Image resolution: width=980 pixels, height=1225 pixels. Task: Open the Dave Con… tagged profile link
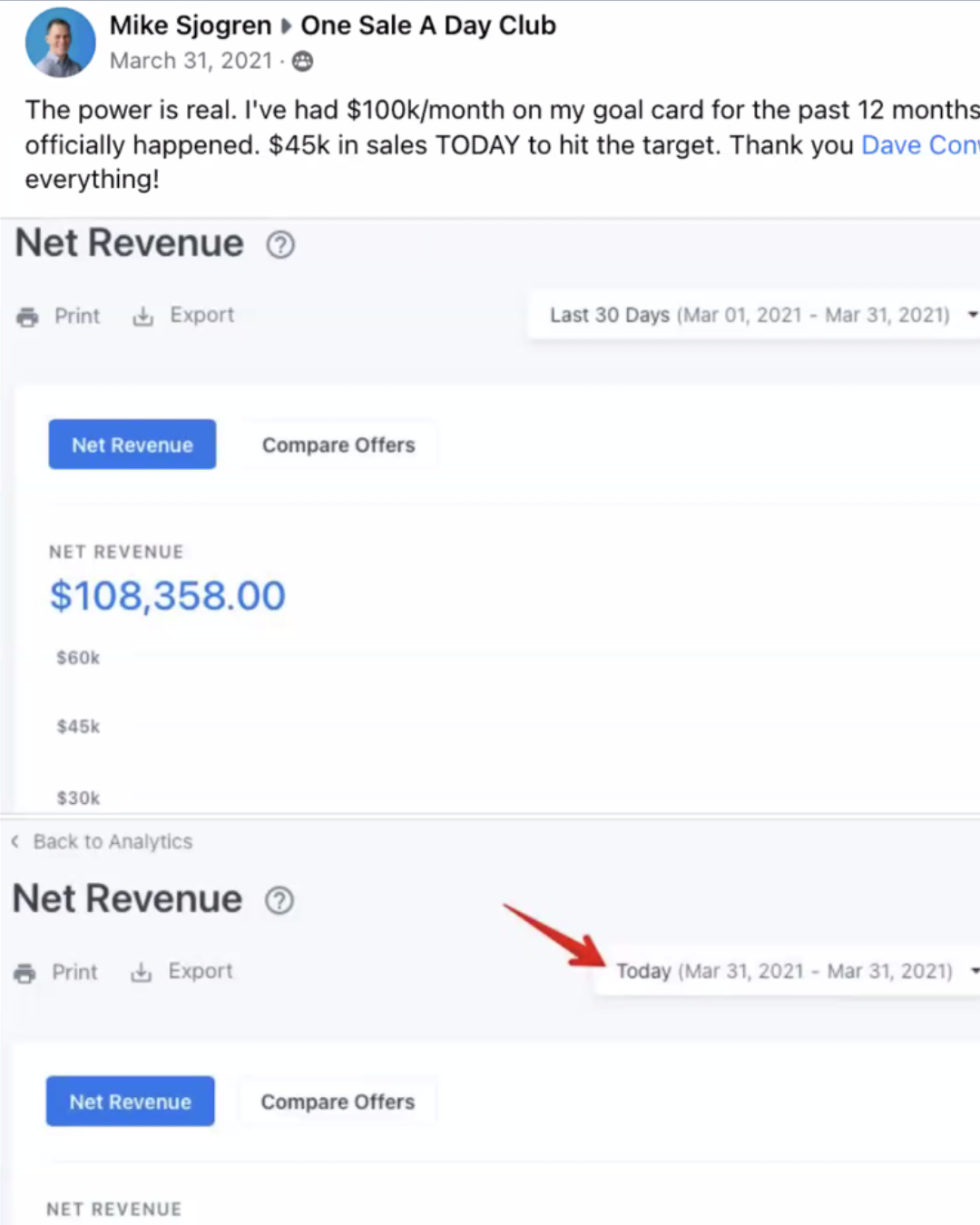(920, 145)
